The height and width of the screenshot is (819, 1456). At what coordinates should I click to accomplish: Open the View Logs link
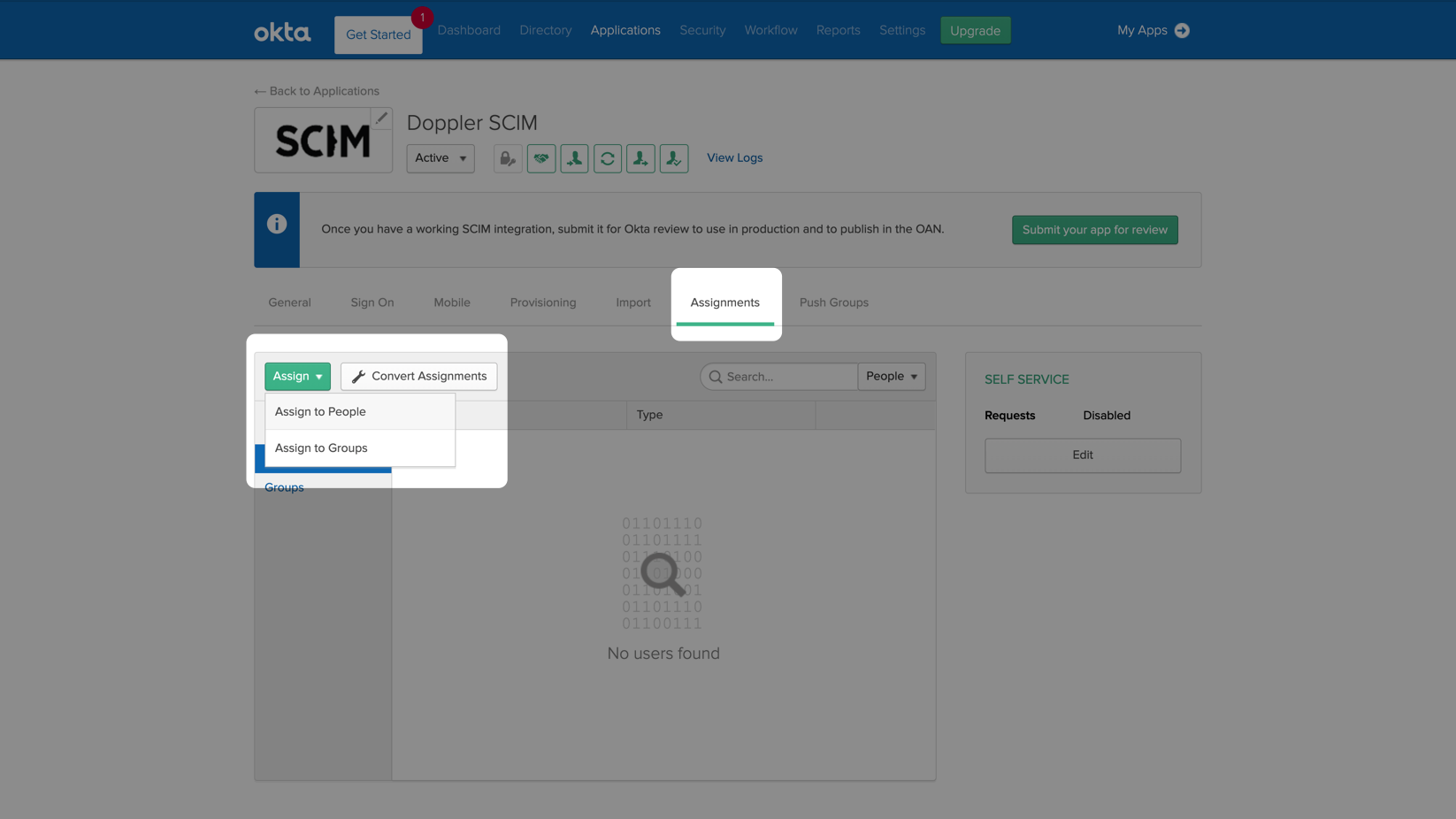point(734,158)
